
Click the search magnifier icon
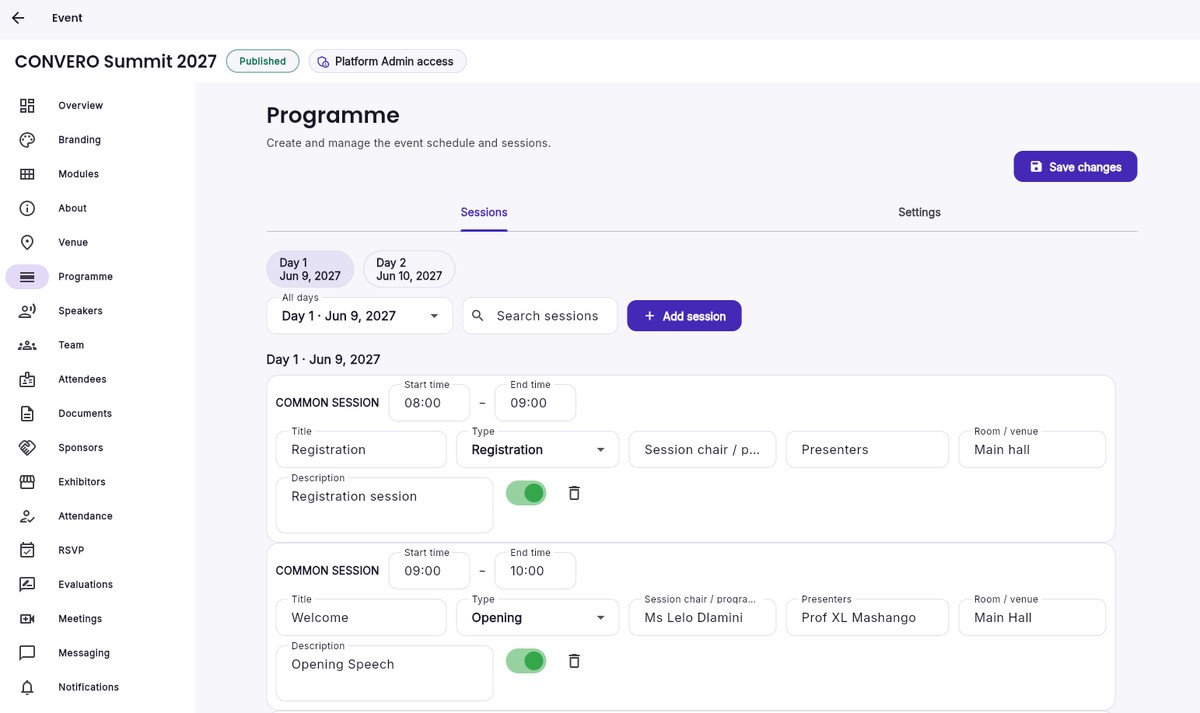pyautogui.click(x=478, y=316)
